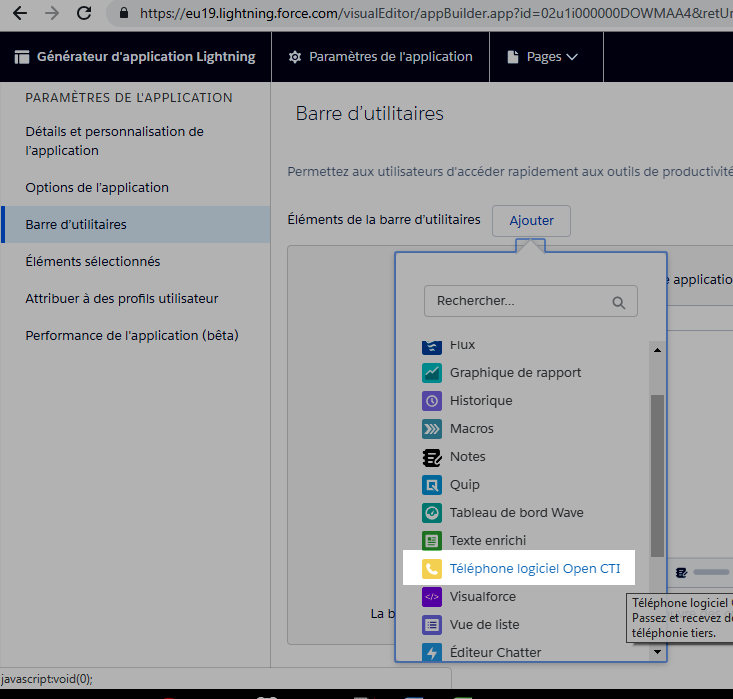The width and height of the screenshot is (733, 699).
Task: Click the search magnifier icon in Rechercher
Action: (x=618, y=303)
